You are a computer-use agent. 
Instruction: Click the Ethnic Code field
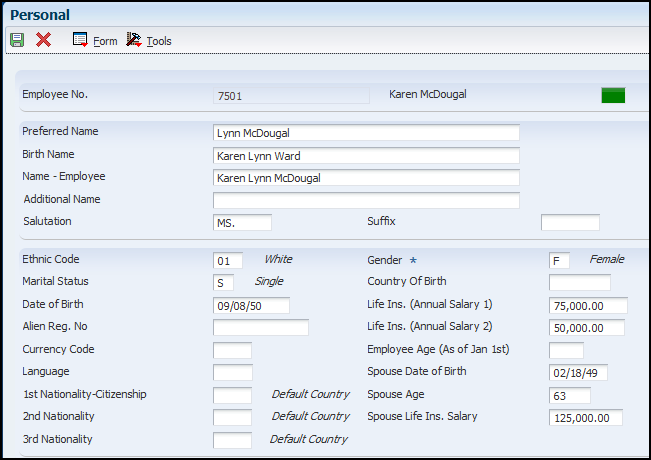pyautogui.click(x=228, y=261)
